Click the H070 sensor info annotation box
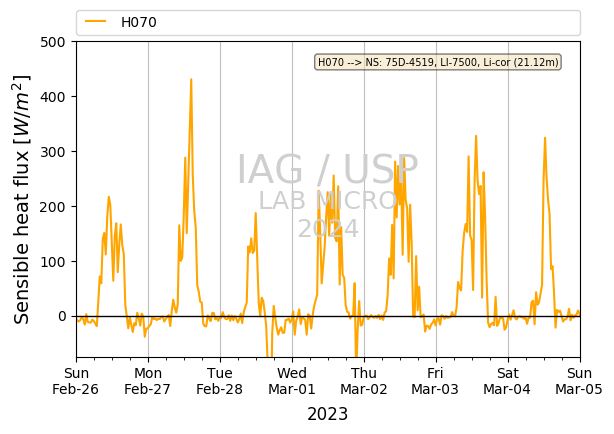This screenshot has height=434, width=614. pyautogui.click(x=438, y=62)
